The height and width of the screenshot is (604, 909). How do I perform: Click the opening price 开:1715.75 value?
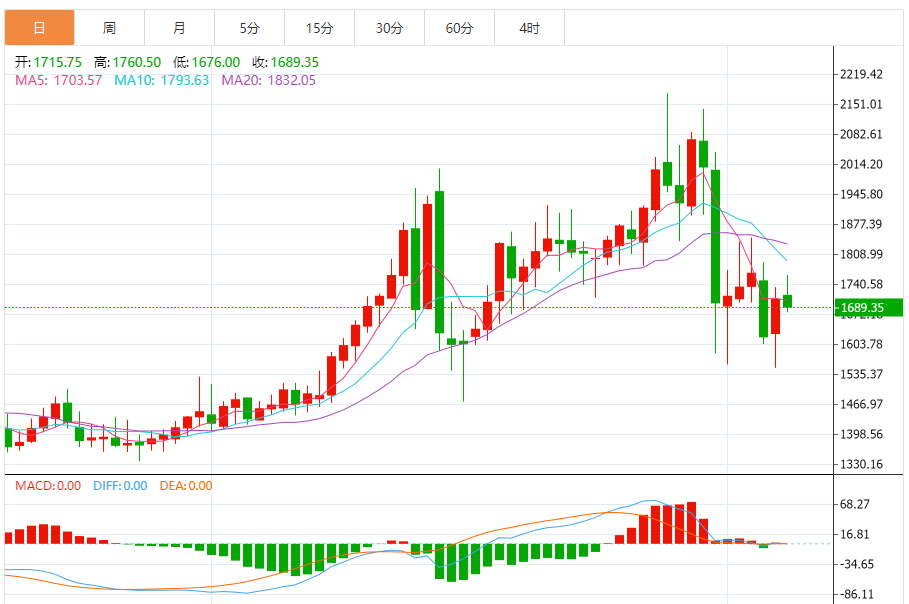49,62
